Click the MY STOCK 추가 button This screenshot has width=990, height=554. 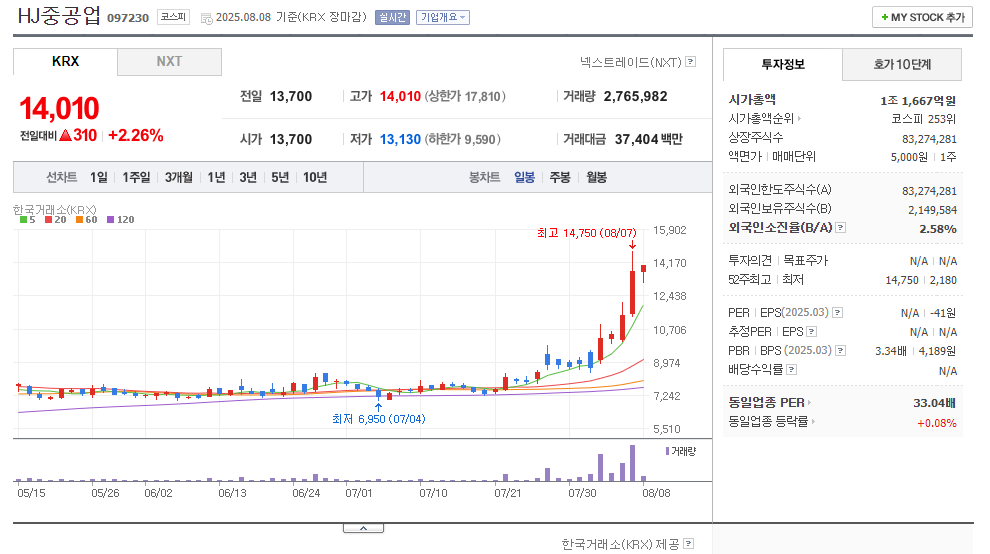pos(922,18)
